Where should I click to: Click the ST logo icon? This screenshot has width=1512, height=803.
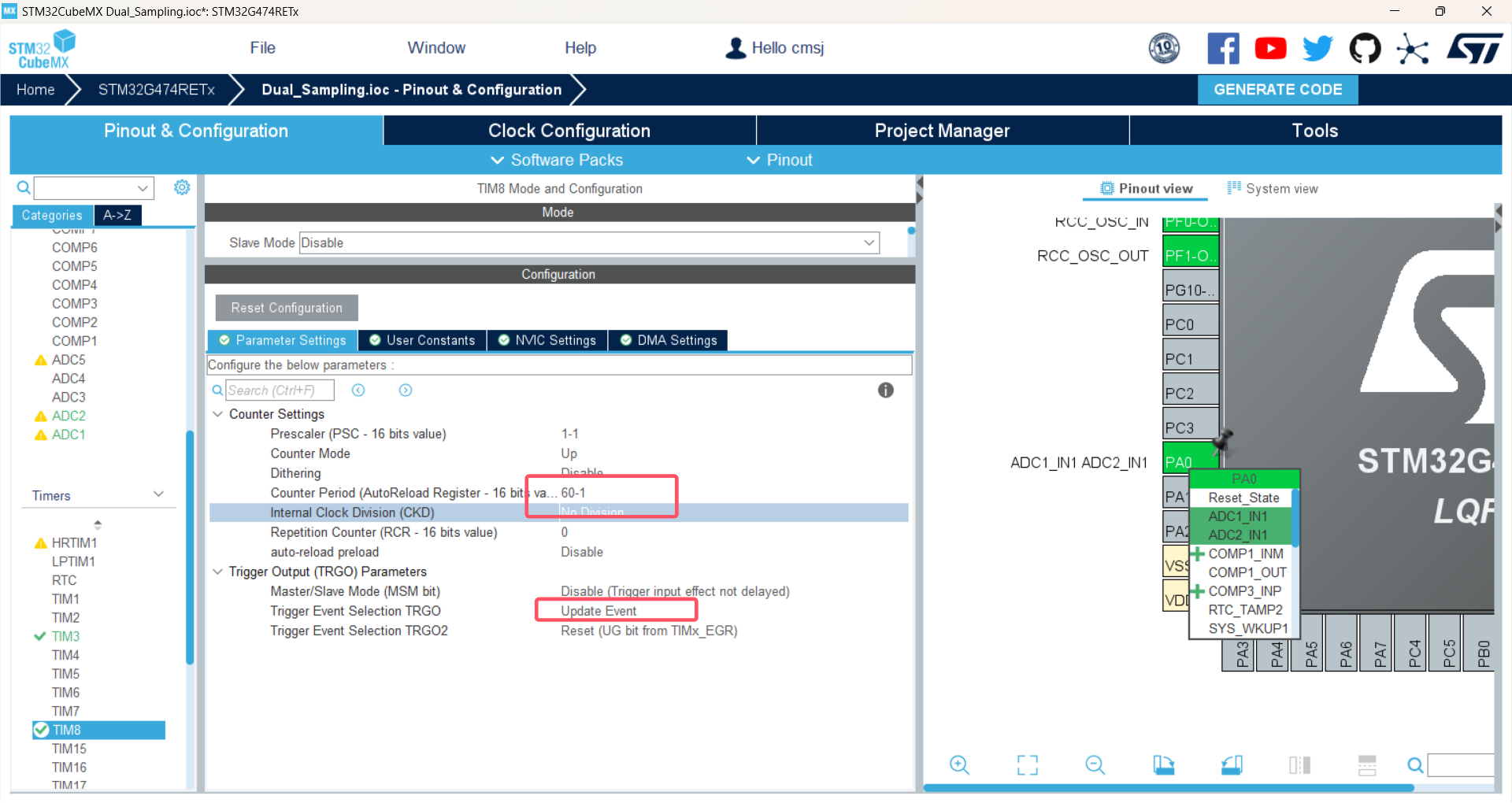(x=1475, y=49)
